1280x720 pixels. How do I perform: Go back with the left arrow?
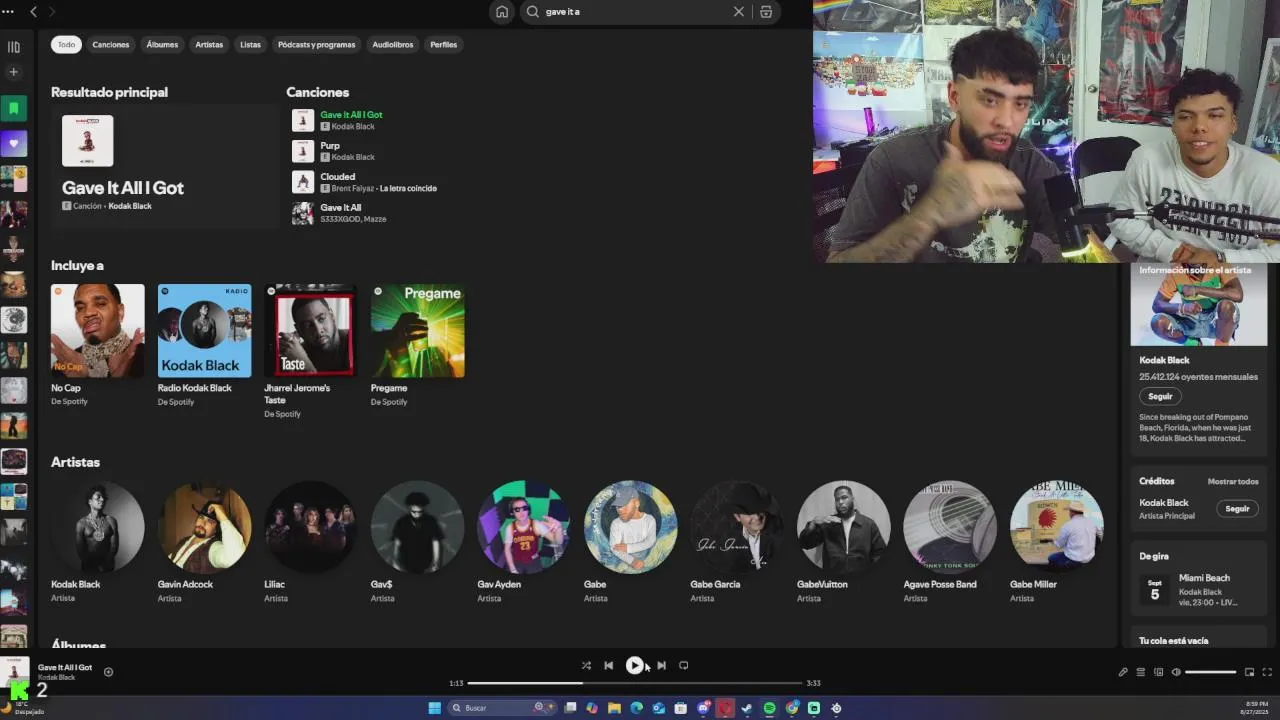coord(33,12)
